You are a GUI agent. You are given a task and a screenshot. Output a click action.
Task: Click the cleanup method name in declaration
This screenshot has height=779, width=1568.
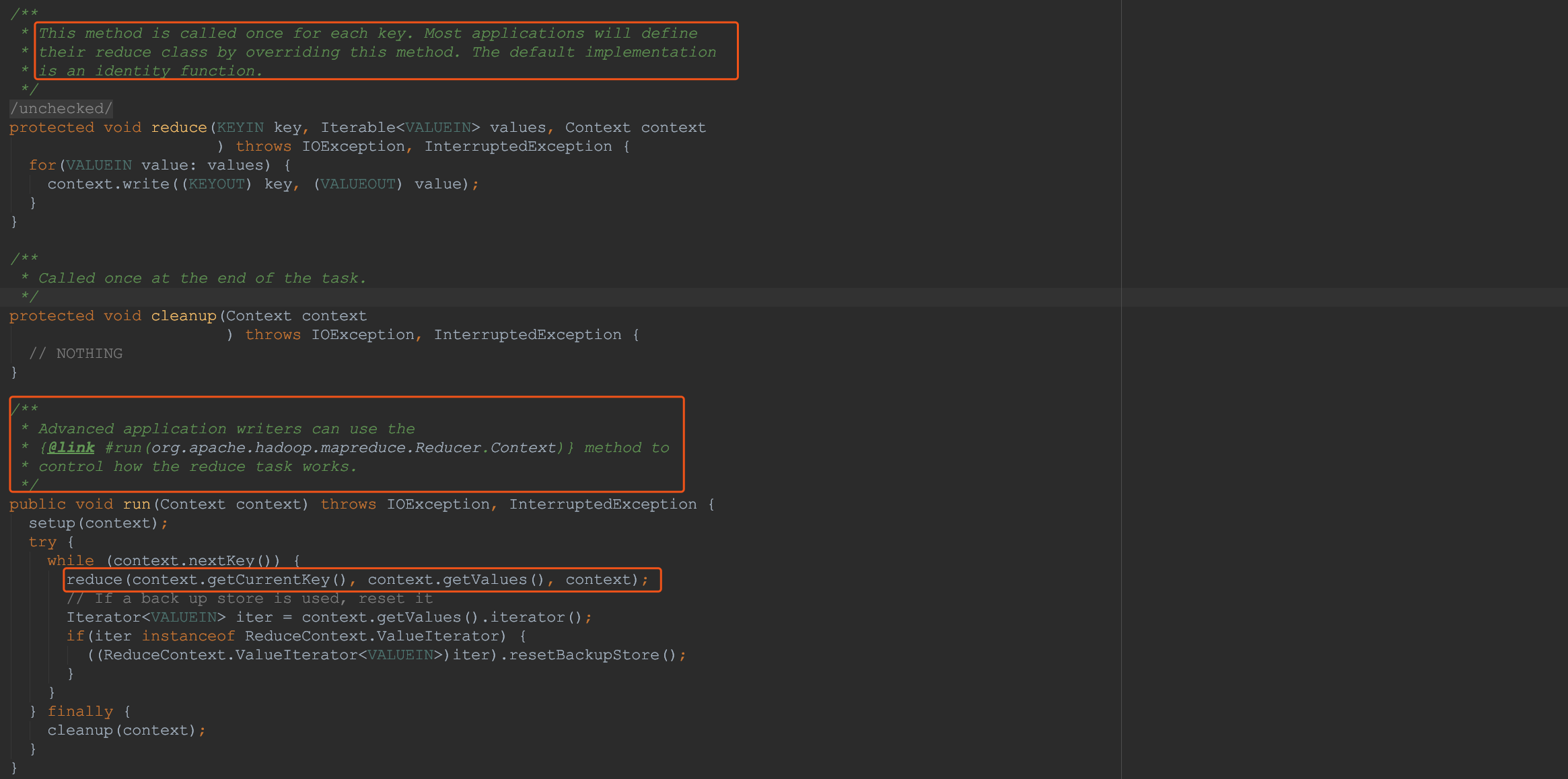point(184,316)
